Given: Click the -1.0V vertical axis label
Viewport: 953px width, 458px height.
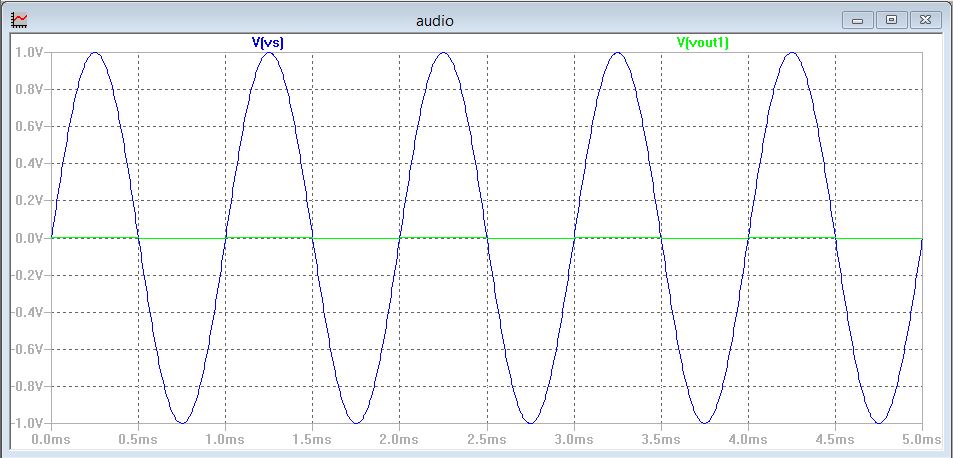Looking at the screenshot, I should (28, 423).
